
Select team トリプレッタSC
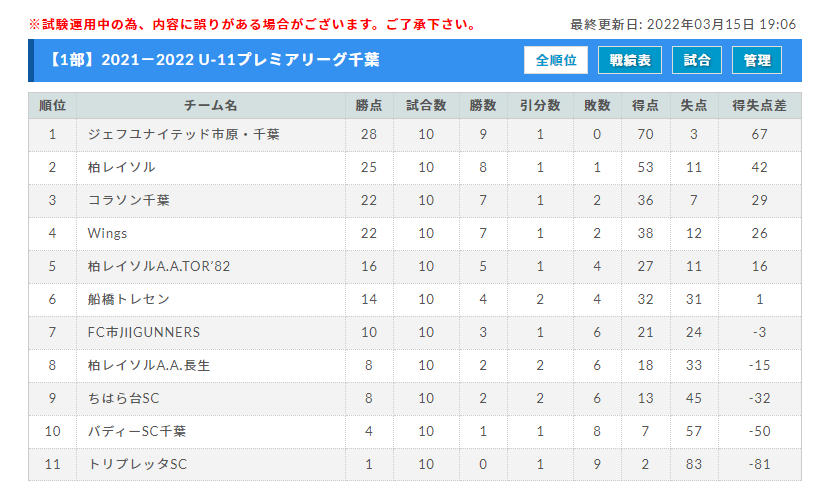click(137, 464)
